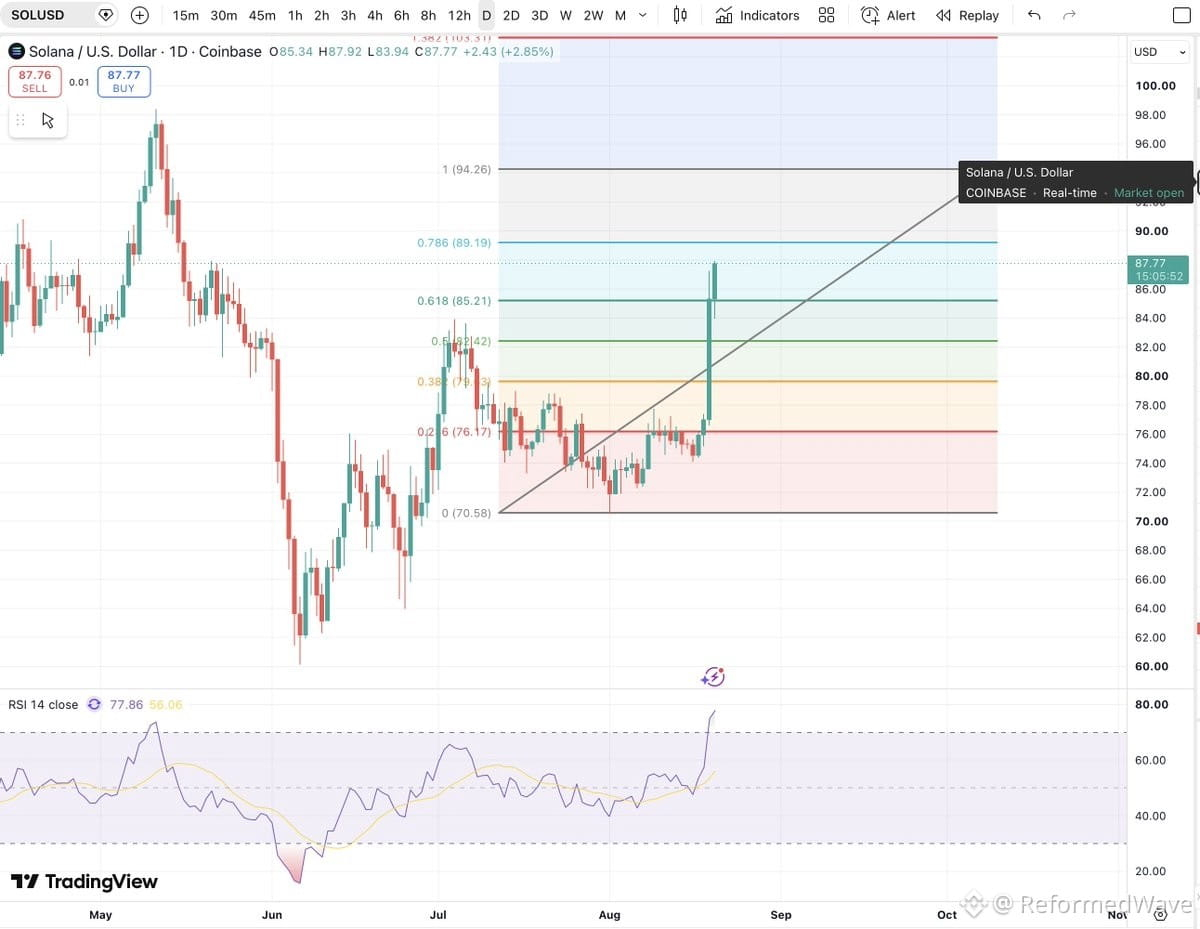
Task: Click the 0 (70.58) Fibonacci level label
Action: [x=466, y=512]
